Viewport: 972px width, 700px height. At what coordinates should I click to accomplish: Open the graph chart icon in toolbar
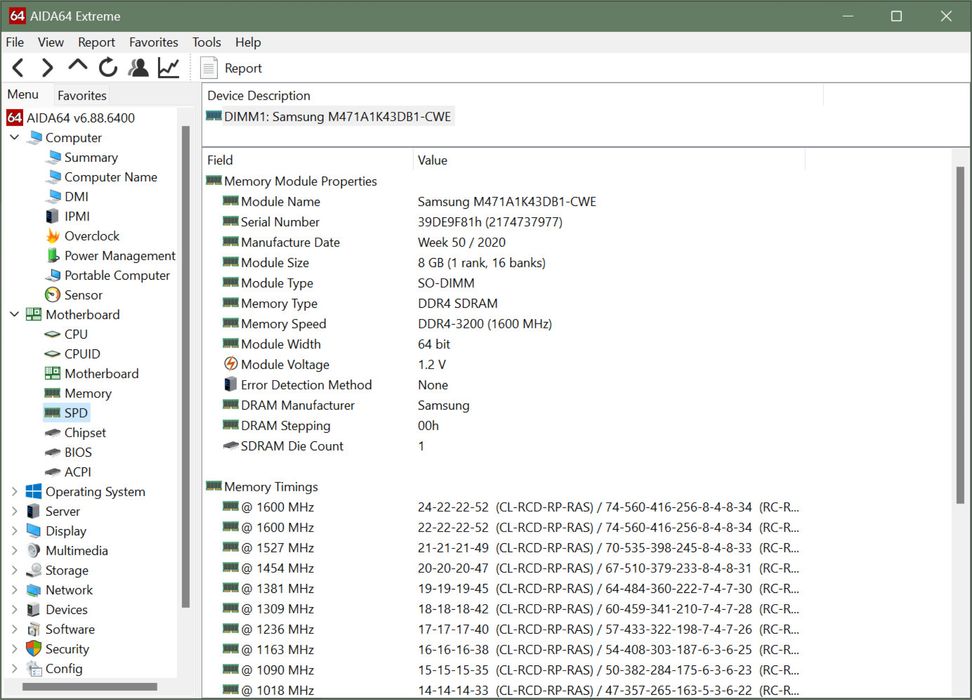(x=169, y=68)
